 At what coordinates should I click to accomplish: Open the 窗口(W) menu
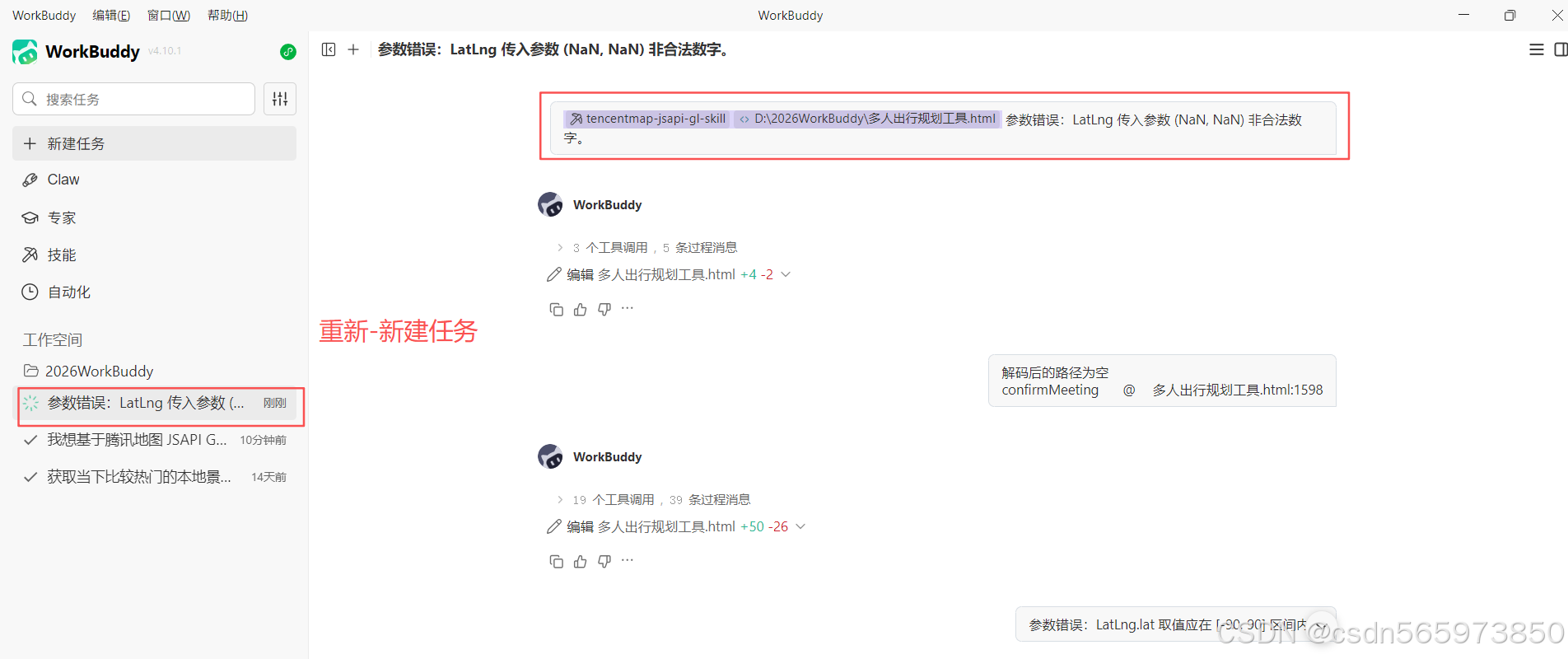pos(168,15)
